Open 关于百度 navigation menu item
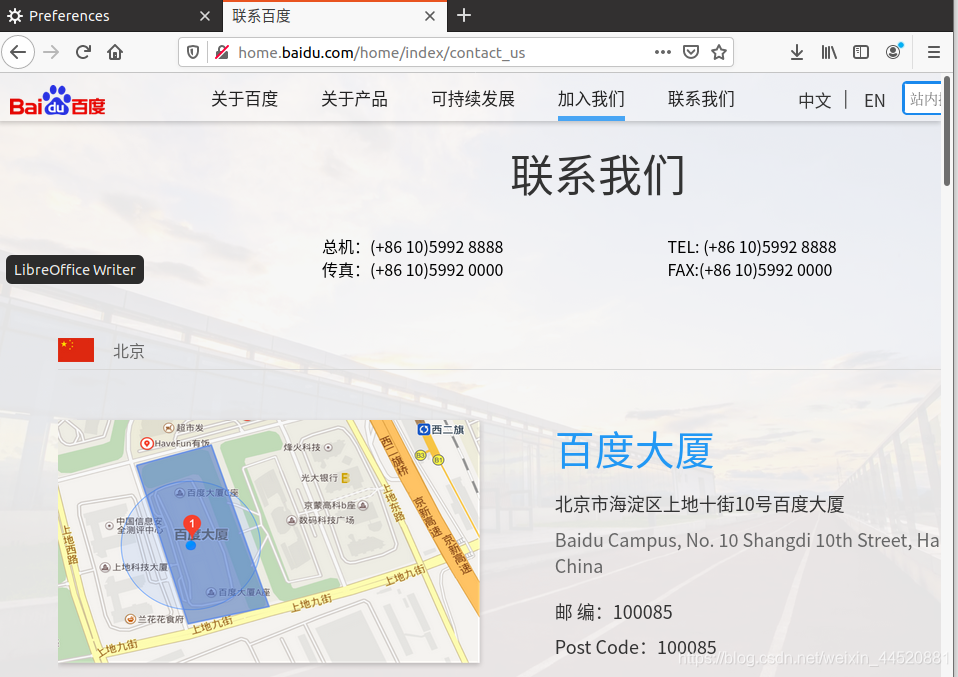Screen dimensions: 958x677 244,99
